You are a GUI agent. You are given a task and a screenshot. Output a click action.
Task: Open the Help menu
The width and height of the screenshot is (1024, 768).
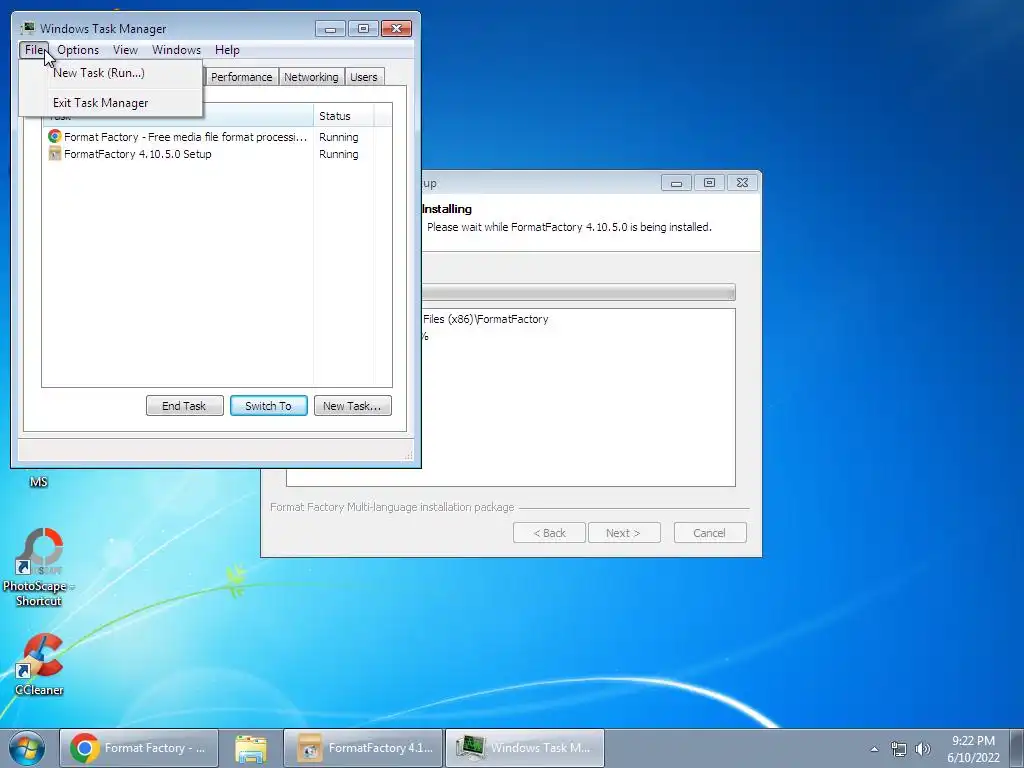(x=227, y=50)
